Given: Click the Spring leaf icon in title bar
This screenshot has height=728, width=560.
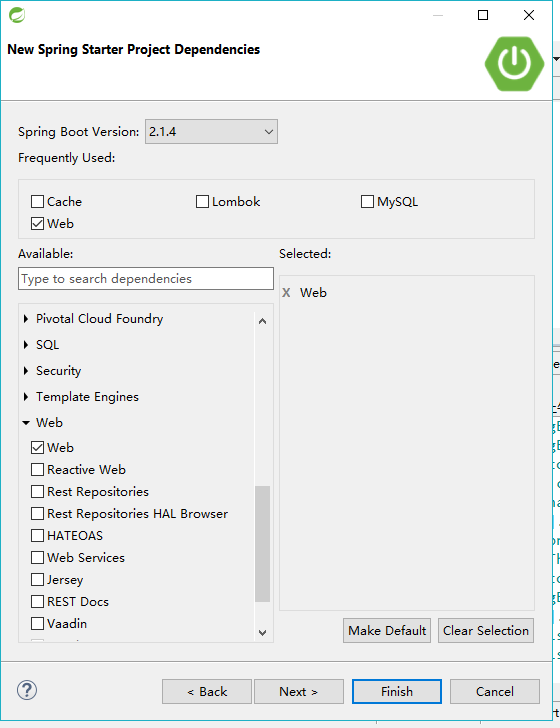Looking at the screenshot, I should click(x=17, y=15).
